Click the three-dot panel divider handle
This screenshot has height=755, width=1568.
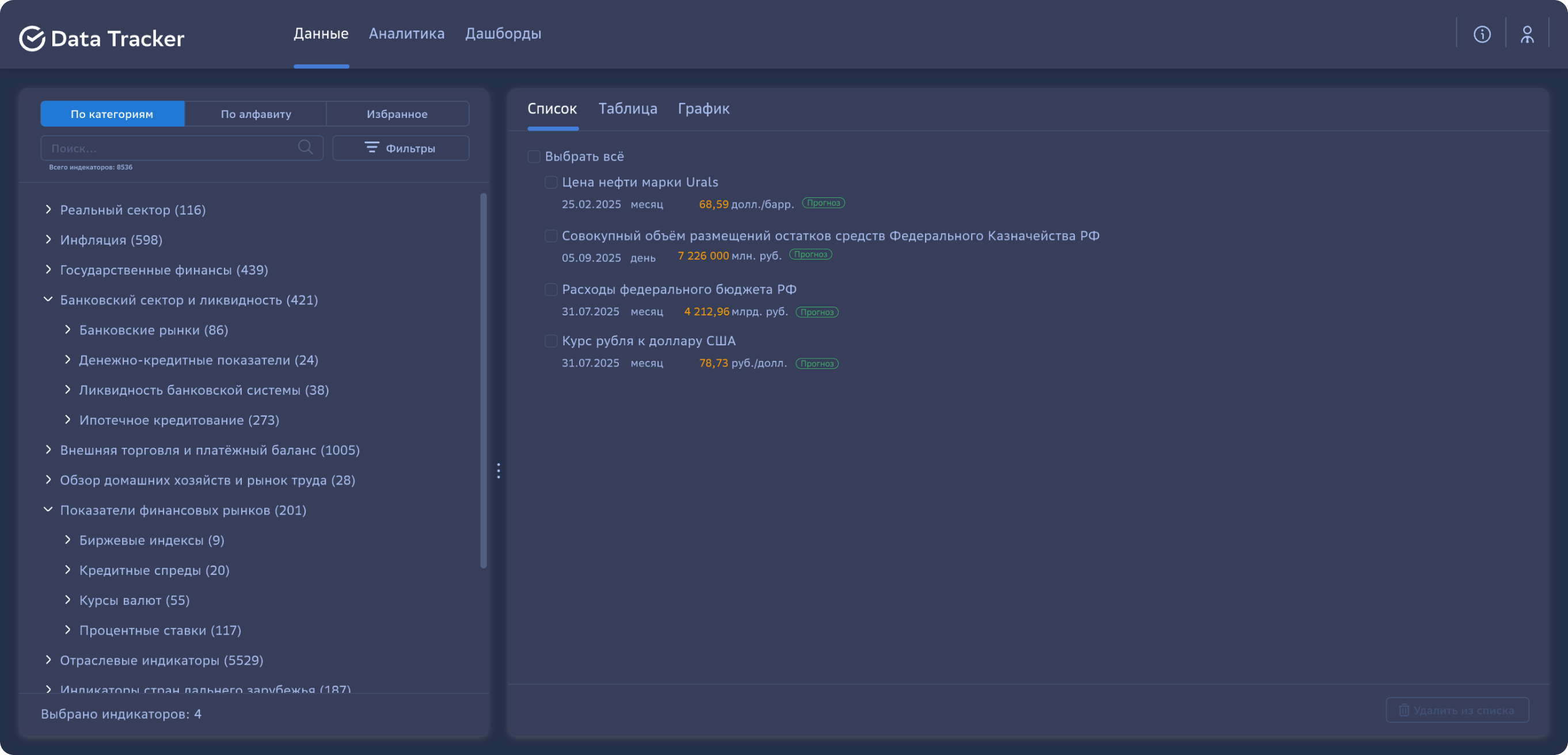498,470
